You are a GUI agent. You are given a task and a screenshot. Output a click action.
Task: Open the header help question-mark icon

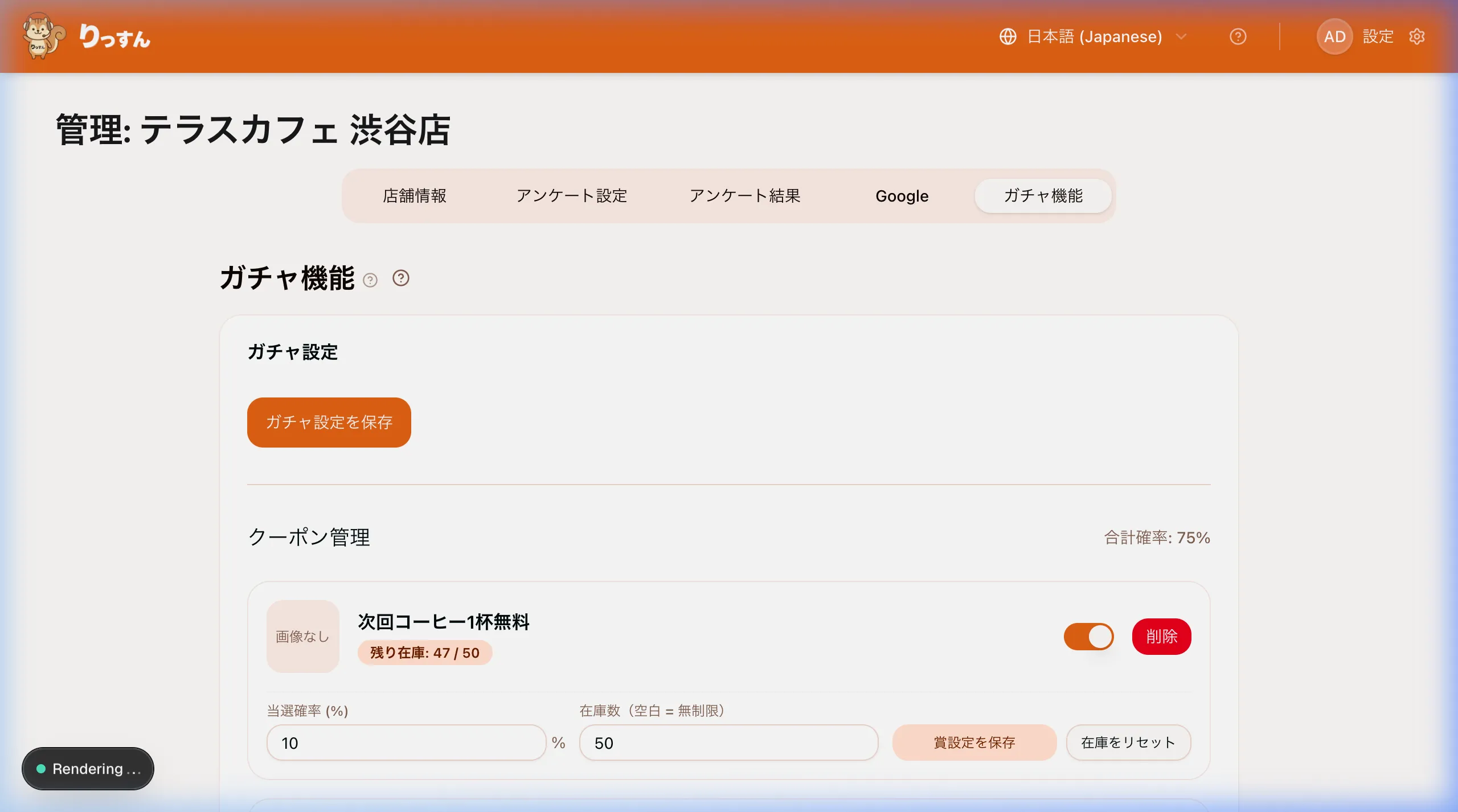(x=1238, y=36)
